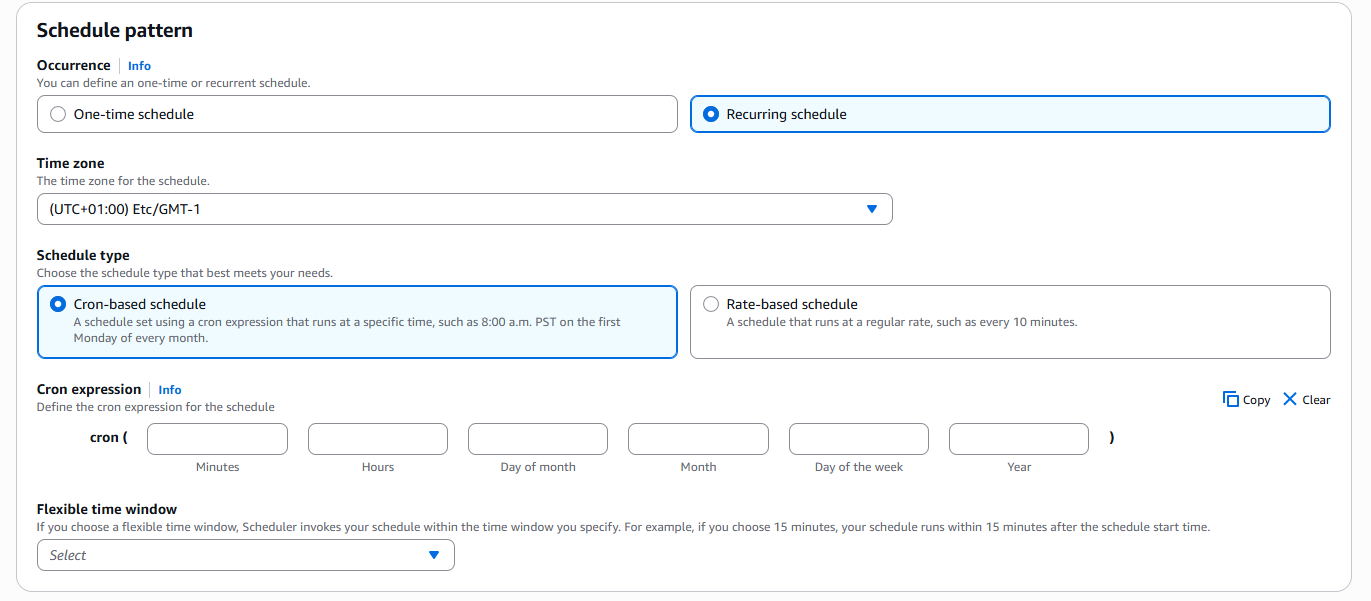Click the Clear X icon
The image size is (1371, 601).
(1289, 399)
